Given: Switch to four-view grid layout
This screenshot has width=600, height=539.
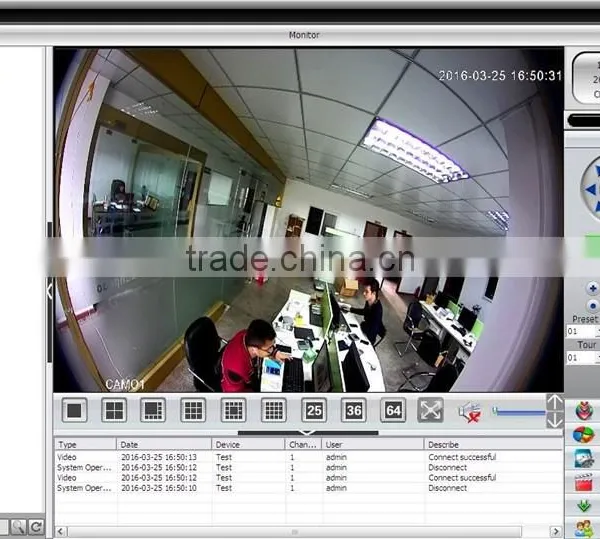Looking at the screenshot, I should pos(114,410).
